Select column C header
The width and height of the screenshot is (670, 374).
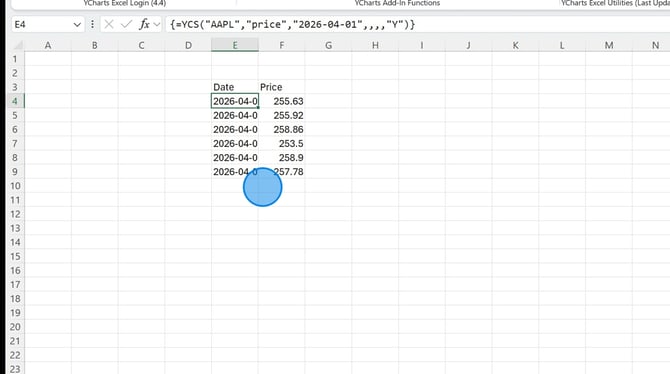tap(141, 45)
